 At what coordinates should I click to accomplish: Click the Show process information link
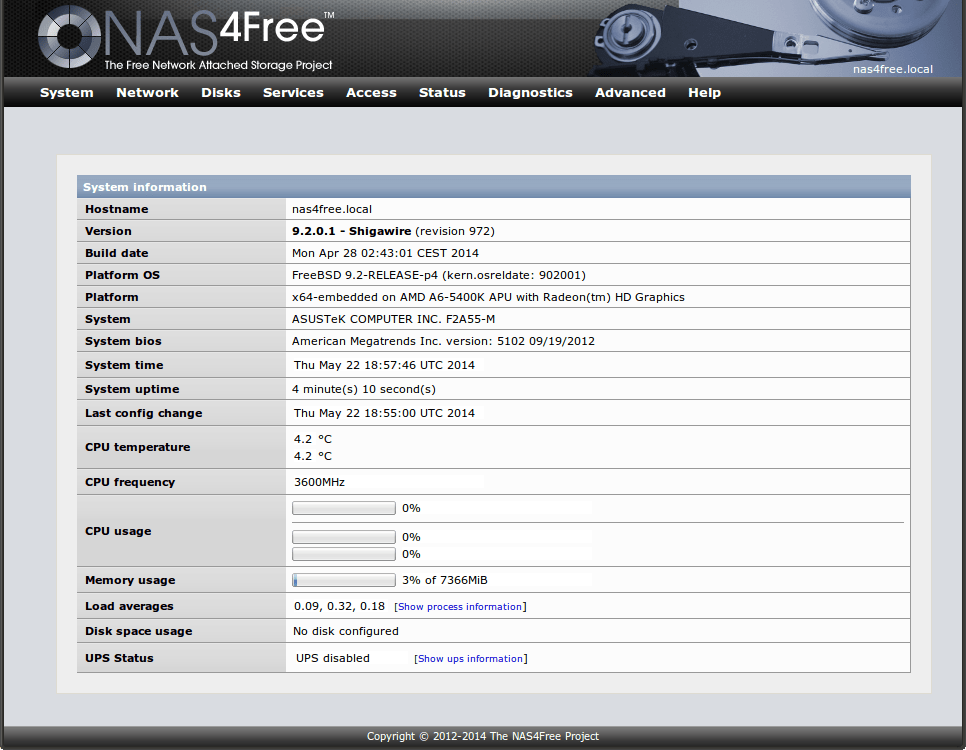tap(459, 606)
